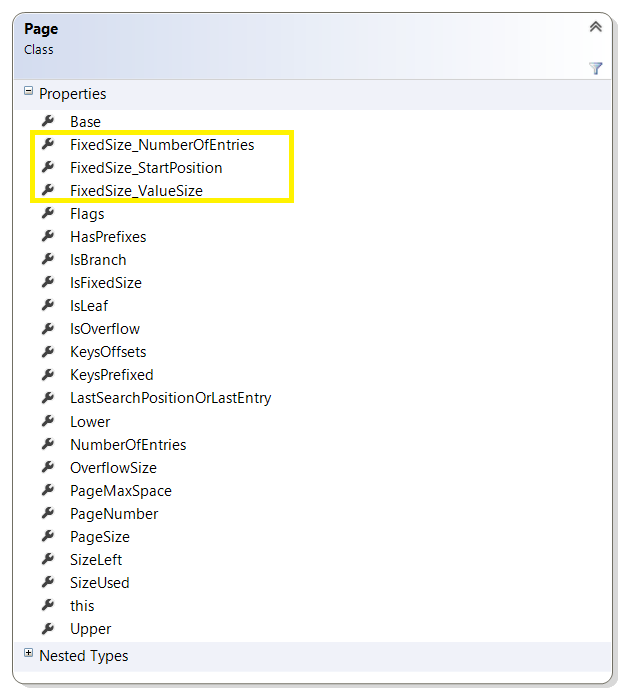Select the FixedSize_ValueSize property

pos(137,191)
